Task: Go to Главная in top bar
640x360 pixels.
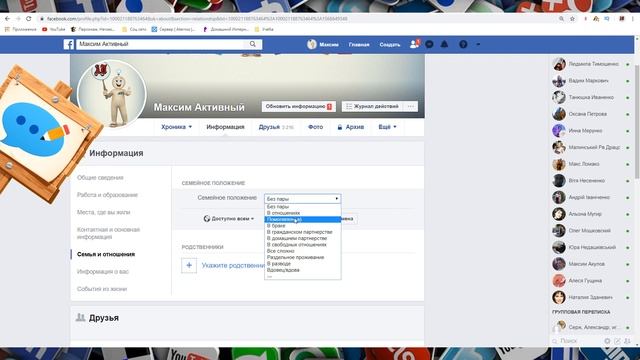Action: [359, 44]
